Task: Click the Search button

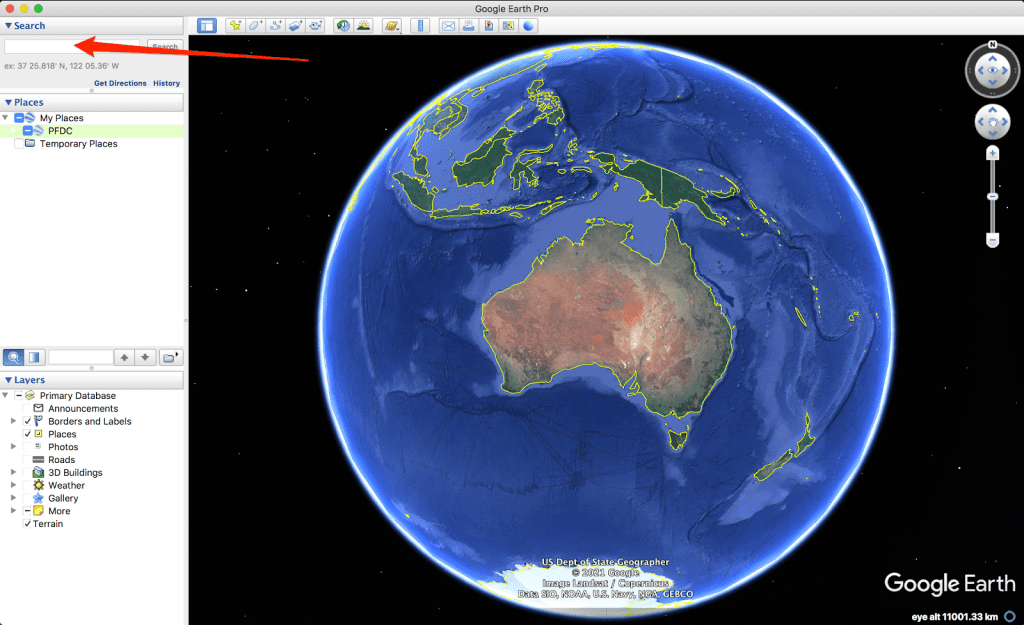Action: (x=165, y=46)
